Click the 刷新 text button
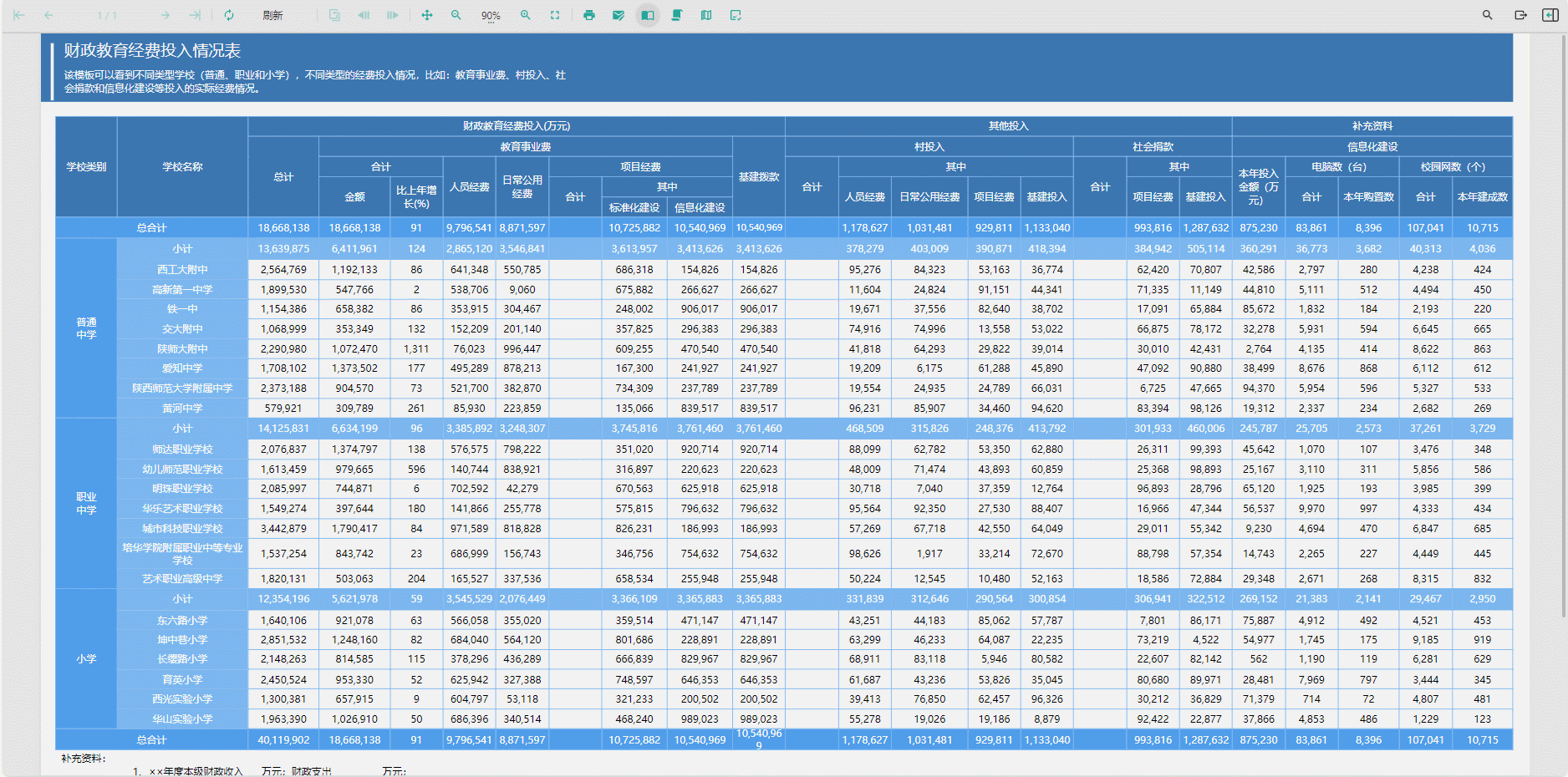Viewport: 1568px width, 777px height. [272, 15]
